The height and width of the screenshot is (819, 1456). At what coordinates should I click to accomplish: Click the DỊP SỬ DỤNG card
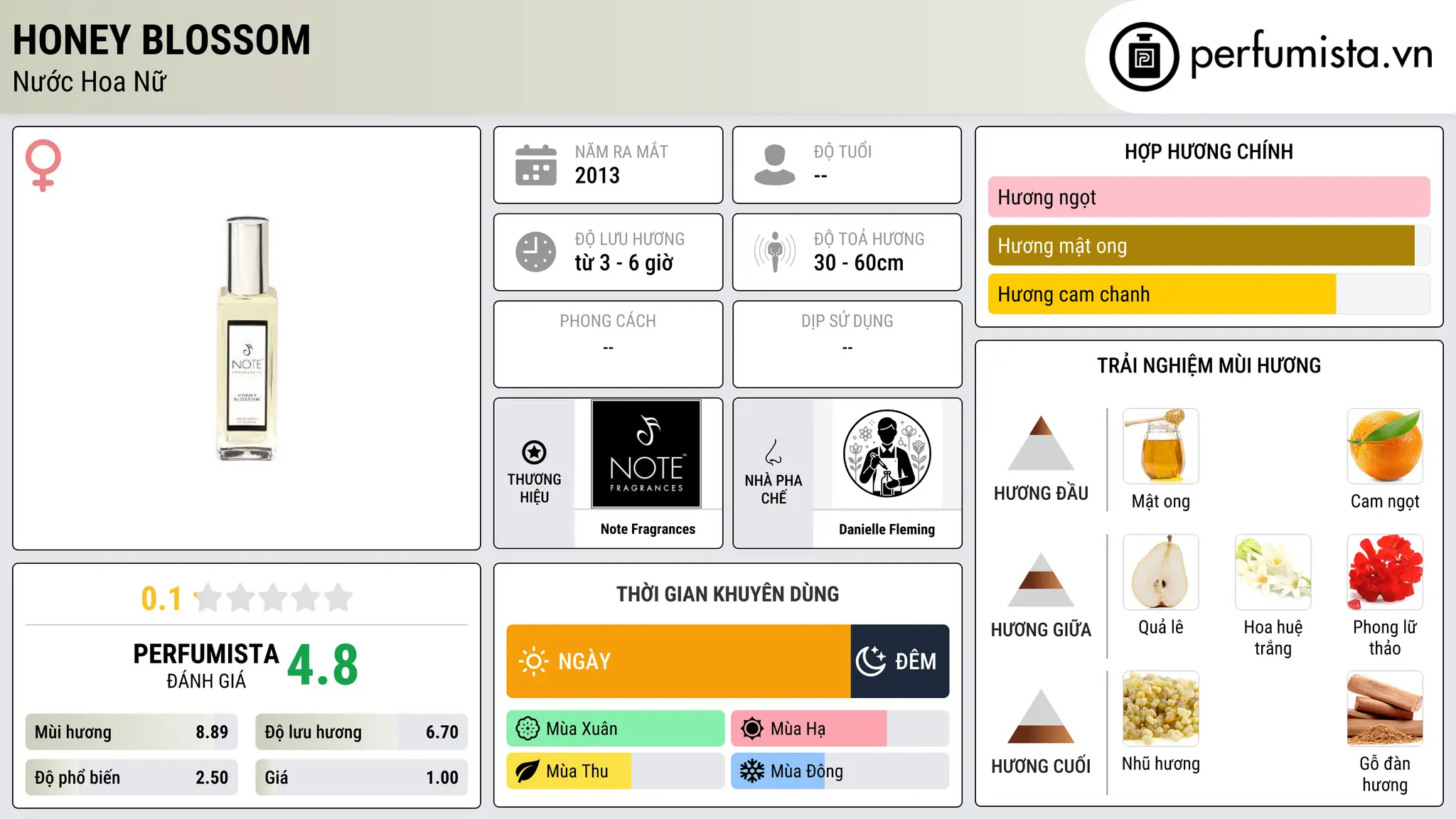coord(847,344)
